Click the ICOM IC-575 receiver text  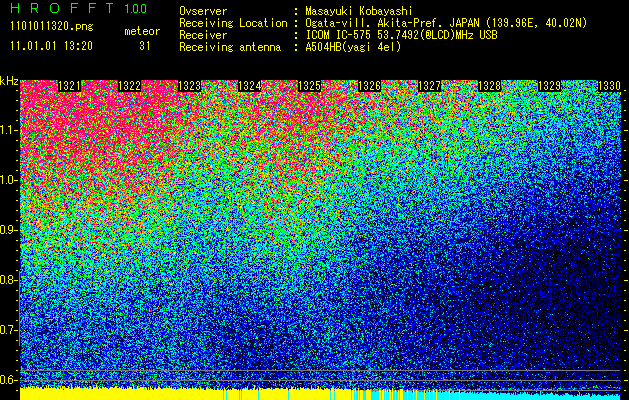tap(401, 35)
